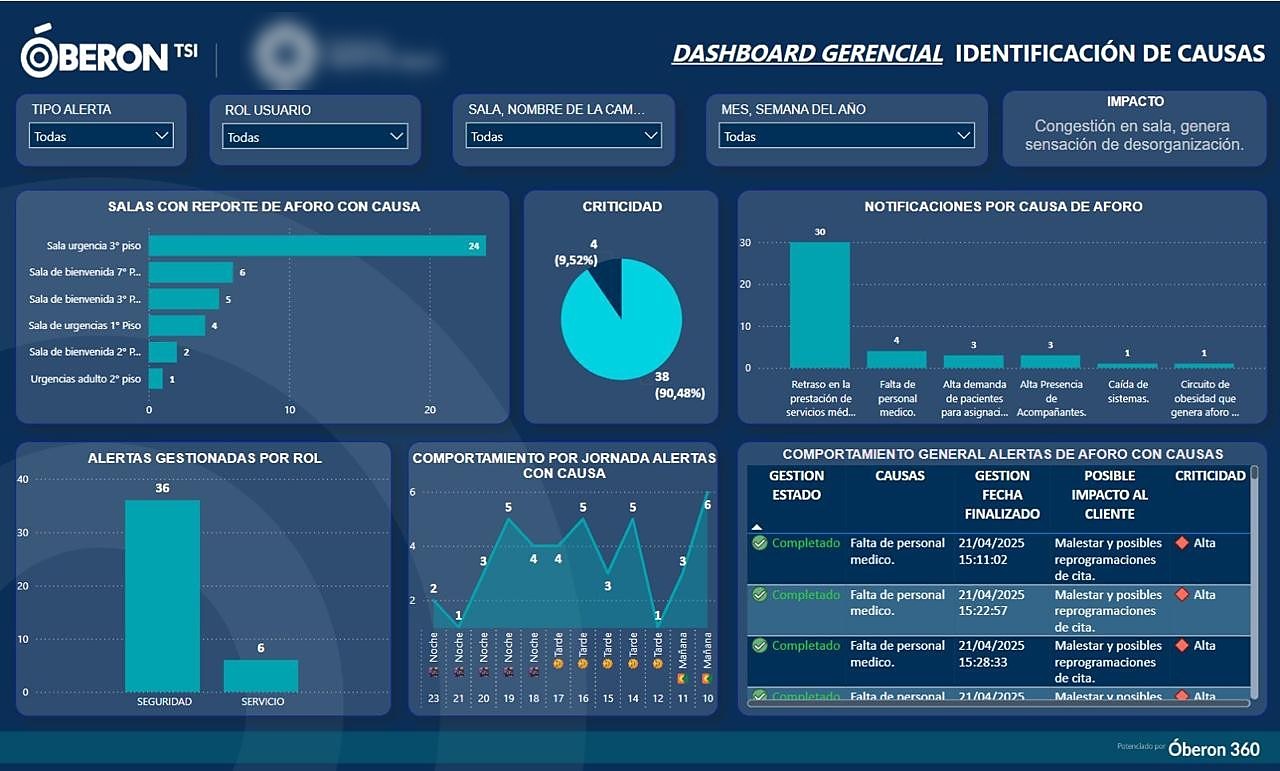Select the Sala de bienvenida 2° P... bar
Screen dimensions: 1280x771
point(163,352)
